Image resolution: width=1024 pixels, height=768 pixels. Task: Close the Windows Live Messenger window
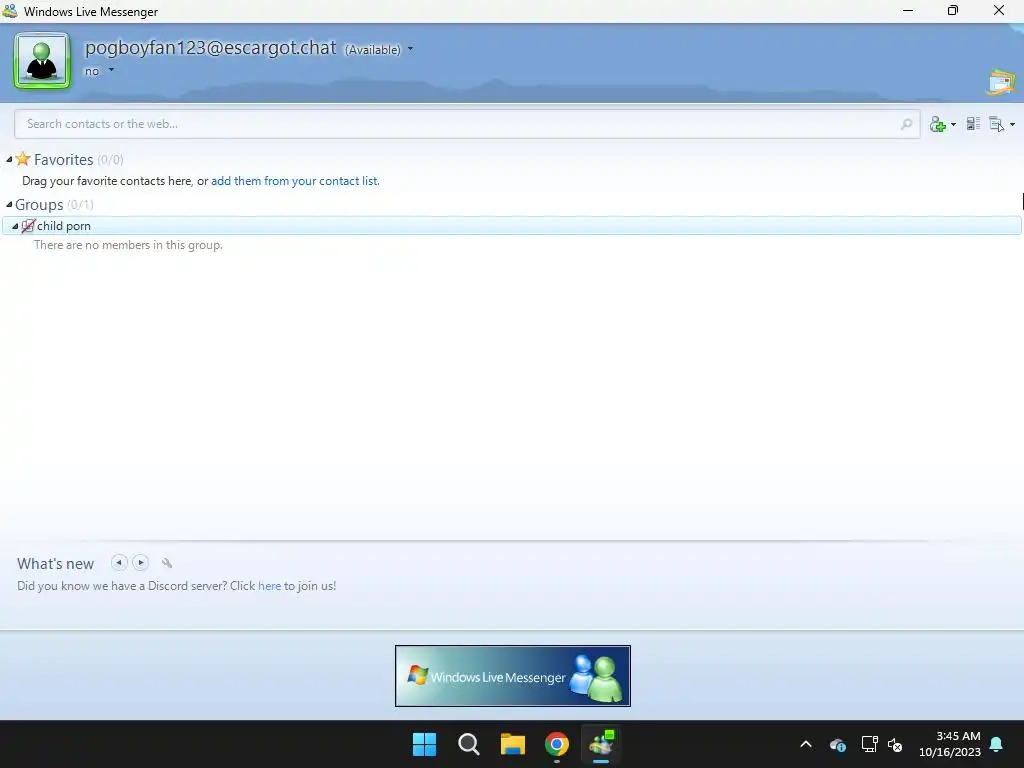[x=999, y=10]
